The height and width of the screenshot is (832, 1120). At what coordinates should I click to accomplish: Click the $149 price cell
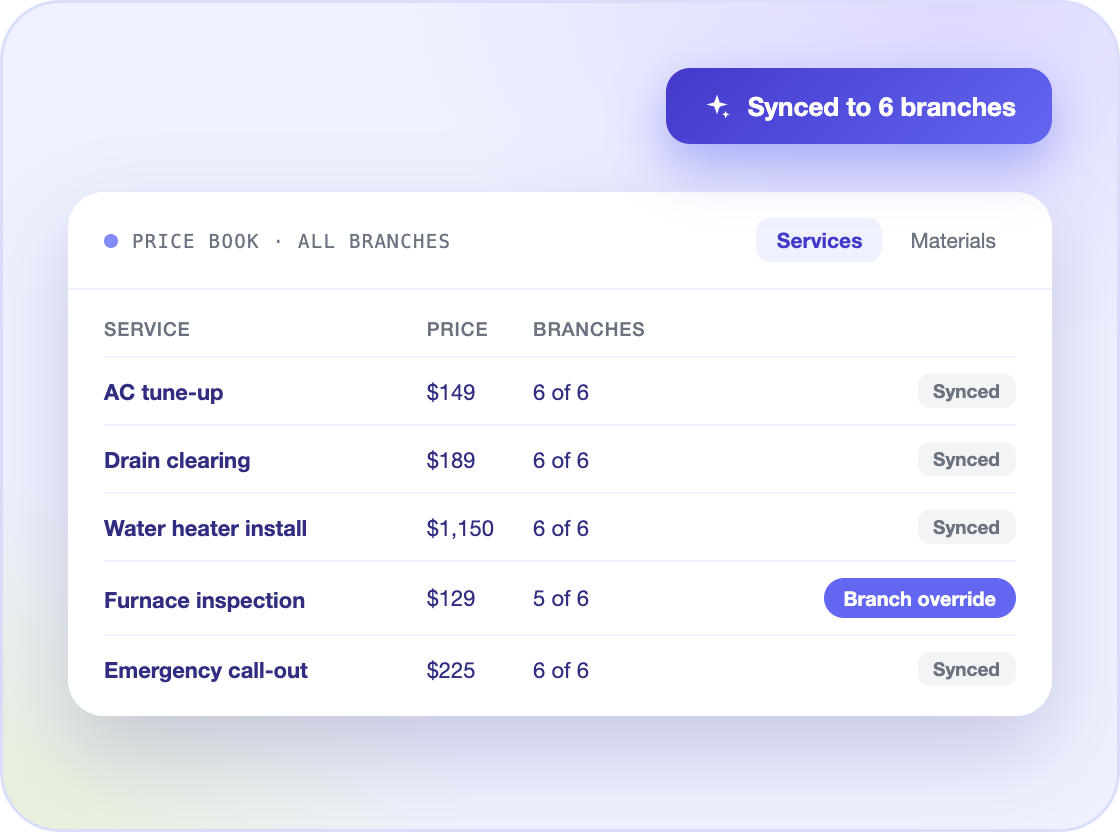click(451, 392)
